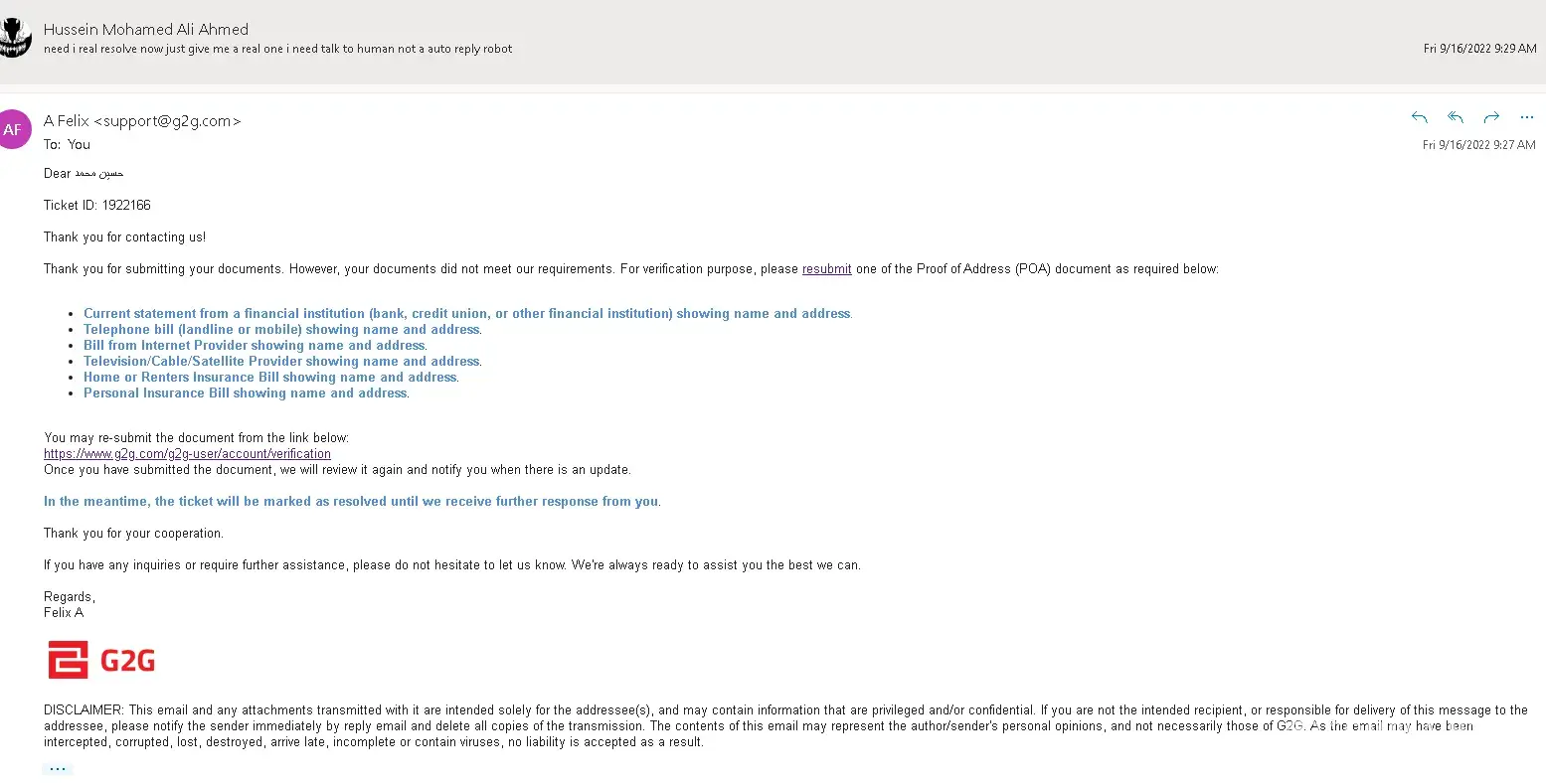
Task: Open the G2G account verification URL
Action: coord(187,454)
